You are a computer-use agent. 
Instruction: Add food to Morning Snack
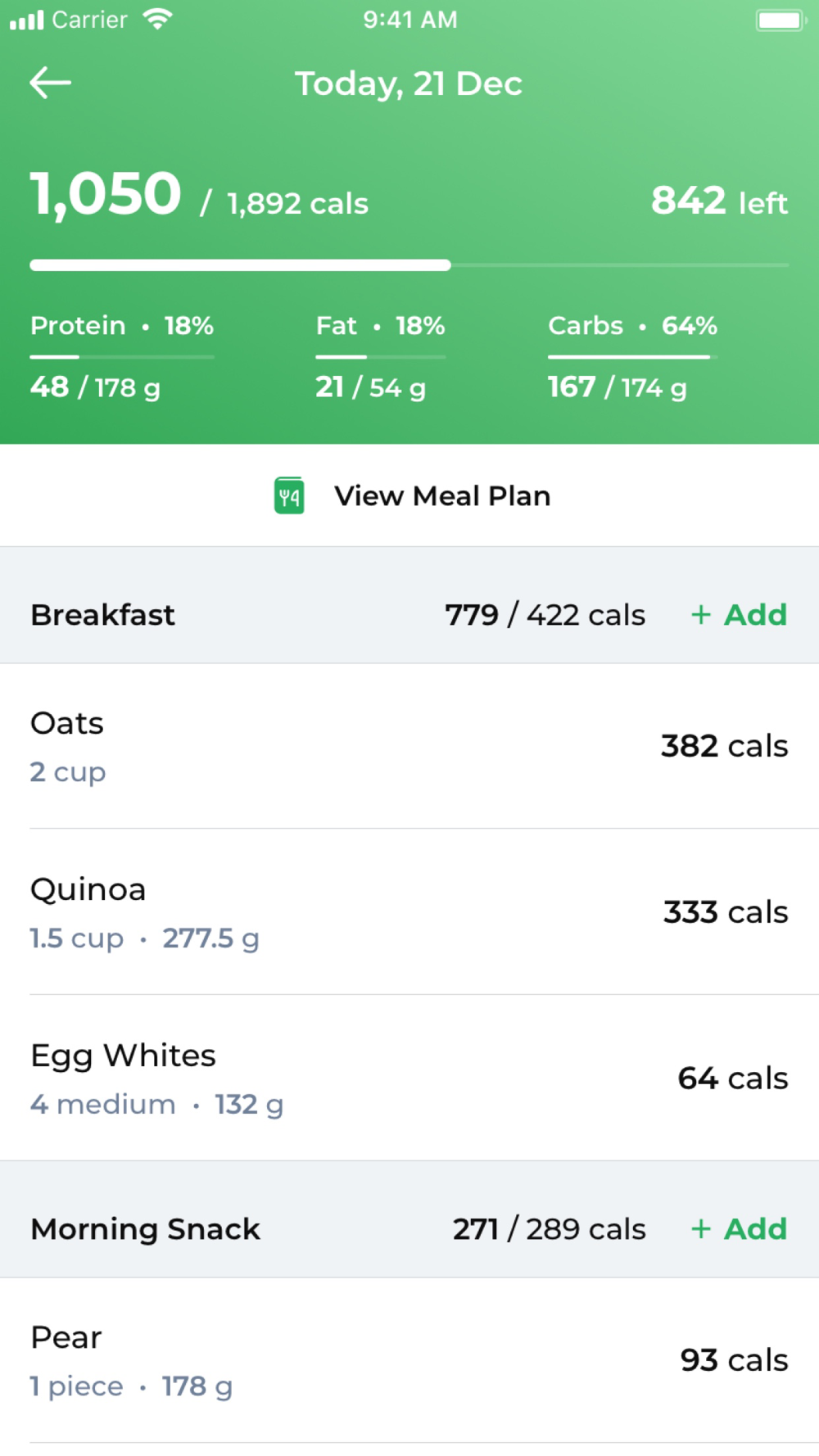pos(739,1229)
